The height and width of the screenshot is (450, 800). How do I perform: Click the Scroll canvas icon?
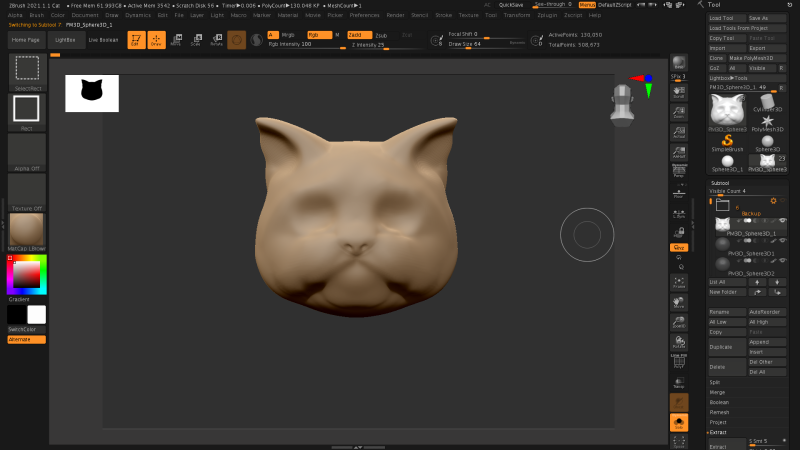coord(679,93)
